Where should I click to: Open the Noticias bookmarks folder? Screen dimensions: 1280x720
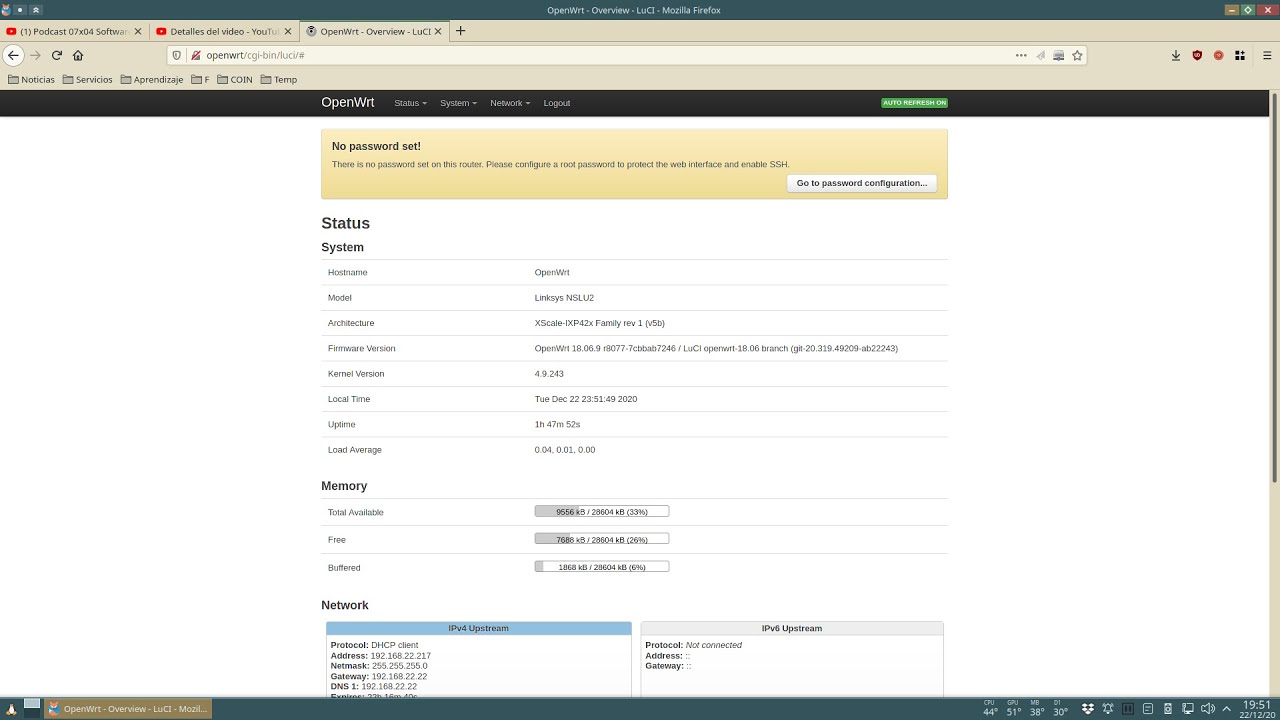(x=31, y=79)
